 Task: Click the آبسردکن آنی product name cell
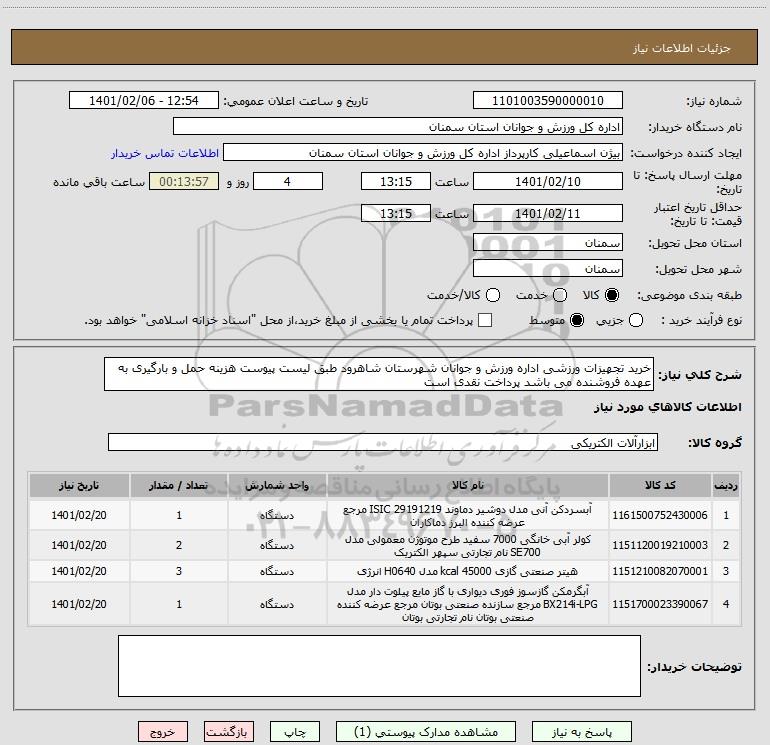(468, 515)
